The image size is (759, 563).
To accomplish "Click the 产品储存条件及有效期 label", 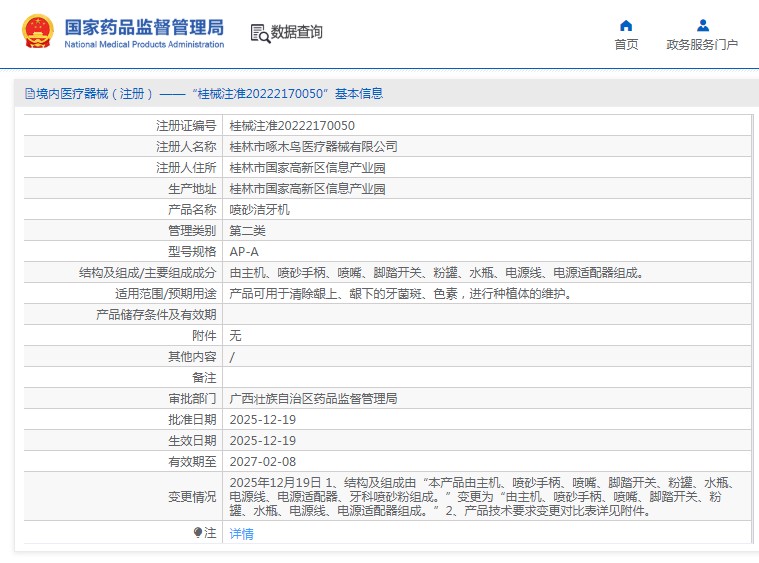I will (156, 315).
